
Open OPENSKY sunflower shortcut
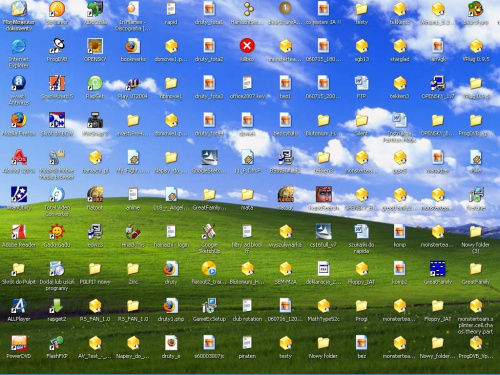pos(95,46)
